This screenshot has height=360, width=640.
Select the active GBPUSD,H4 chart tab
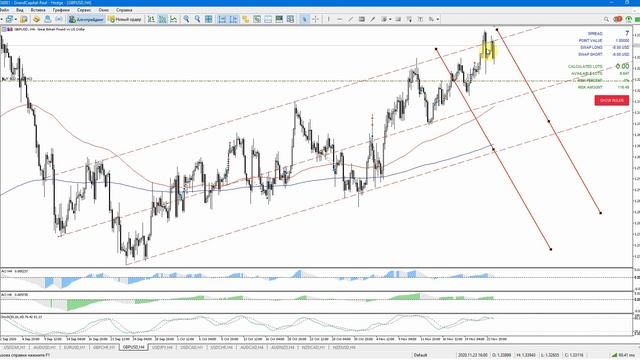click(133, 347)
